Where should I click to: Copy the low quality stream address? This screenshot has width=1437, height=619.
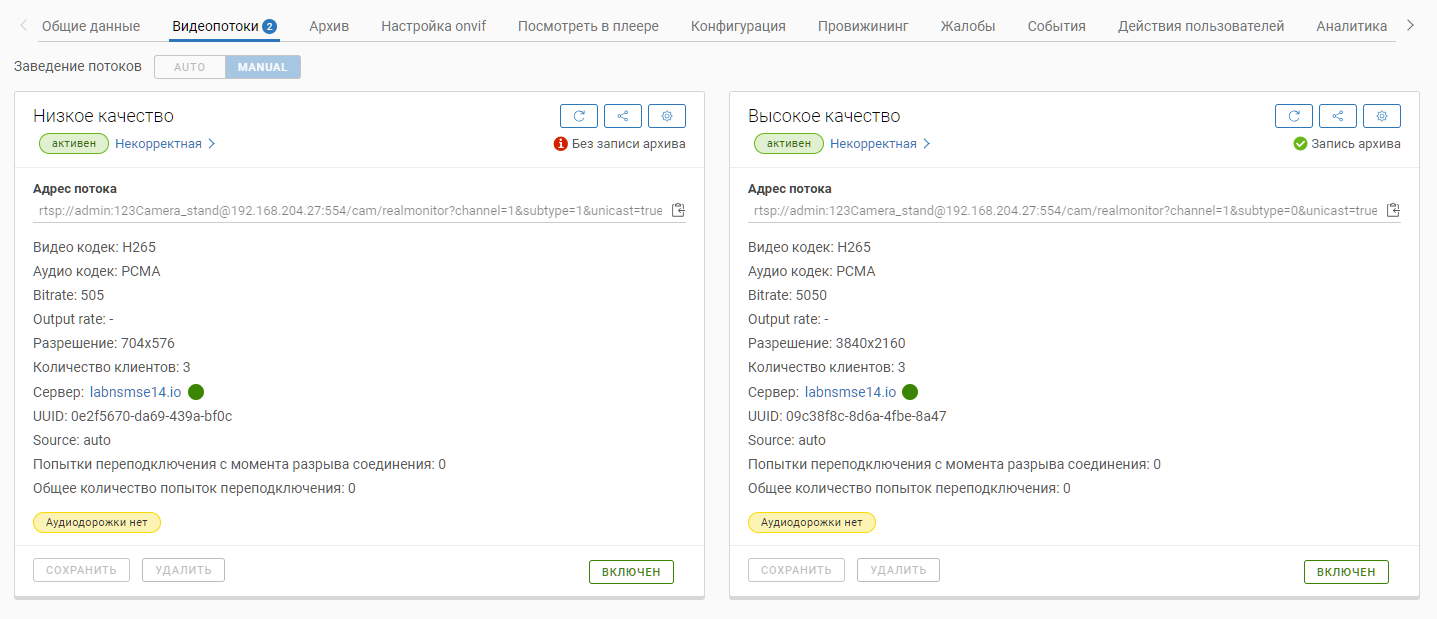click(x=679, y=210)
